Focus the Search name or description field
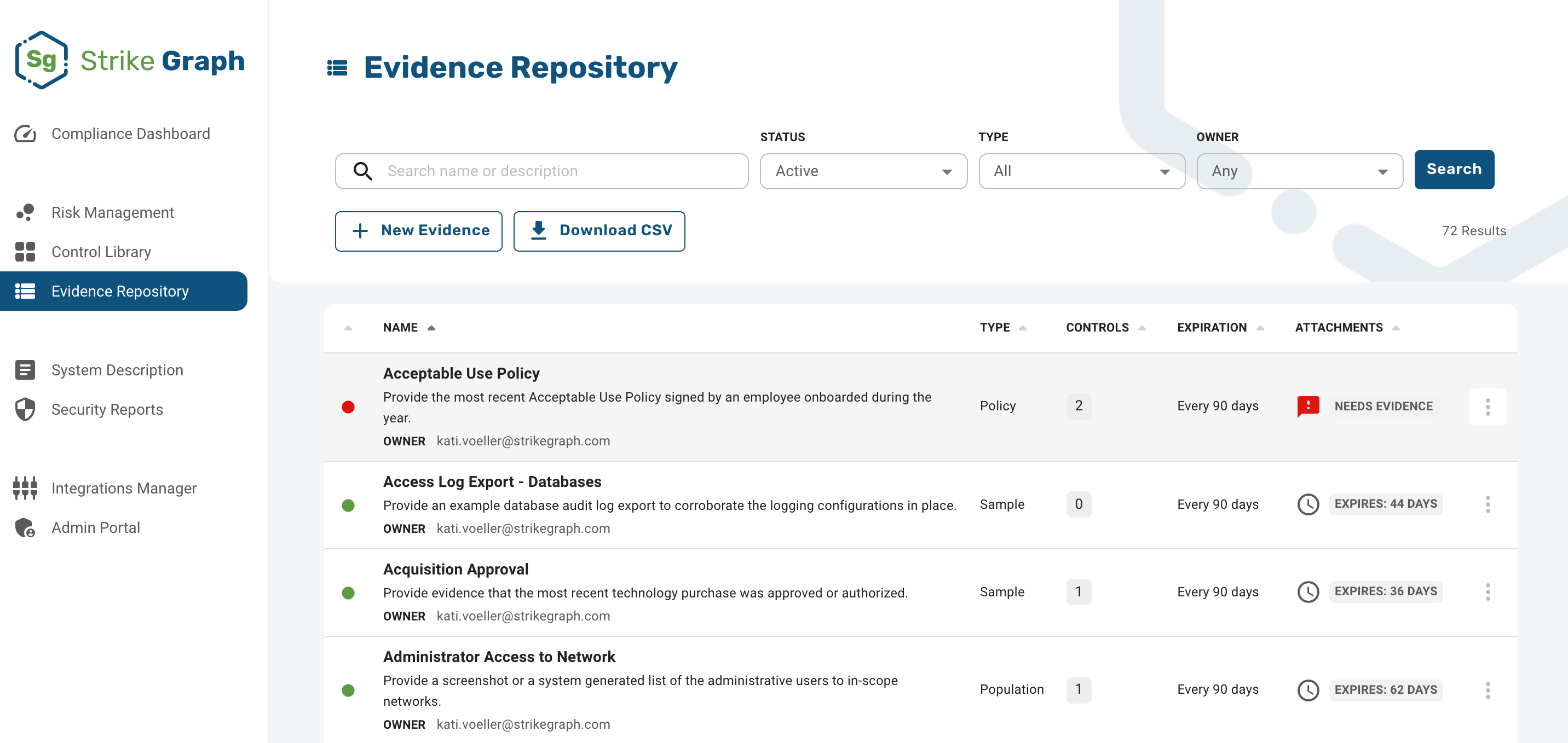The height and width of the screenshot is (743, 1568). (x=542, y=172)
